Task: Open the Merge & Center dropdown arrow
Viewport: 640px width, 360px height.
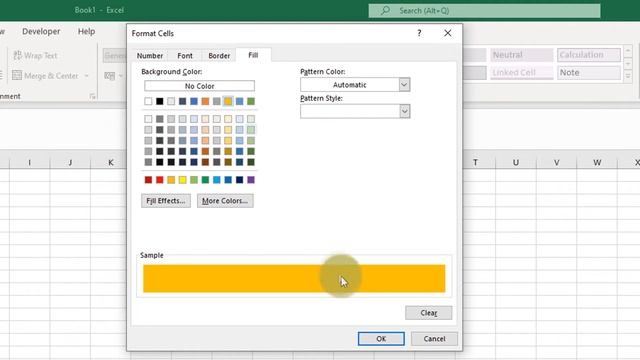Action: [87, 76]
